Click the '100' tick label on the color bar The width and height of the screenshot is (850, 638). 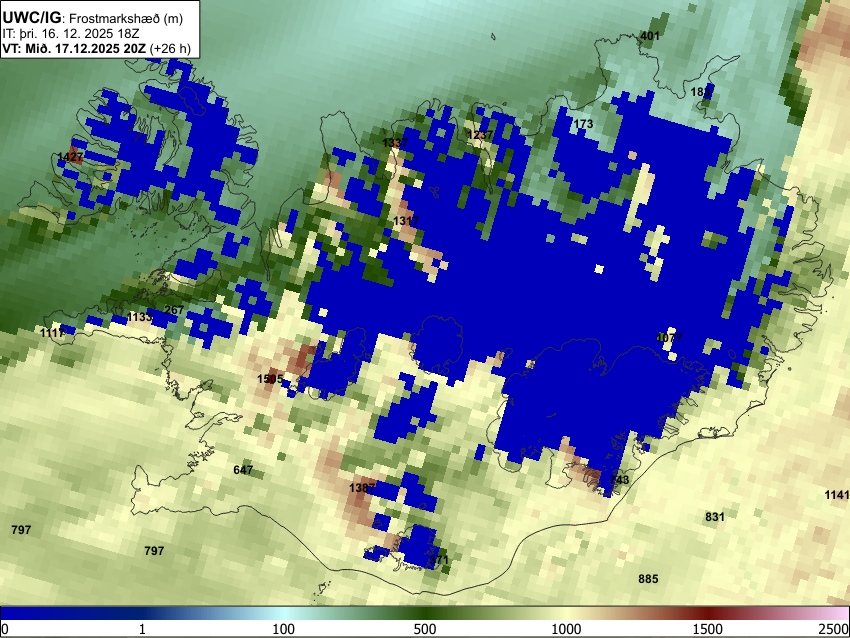pos(283,629)
